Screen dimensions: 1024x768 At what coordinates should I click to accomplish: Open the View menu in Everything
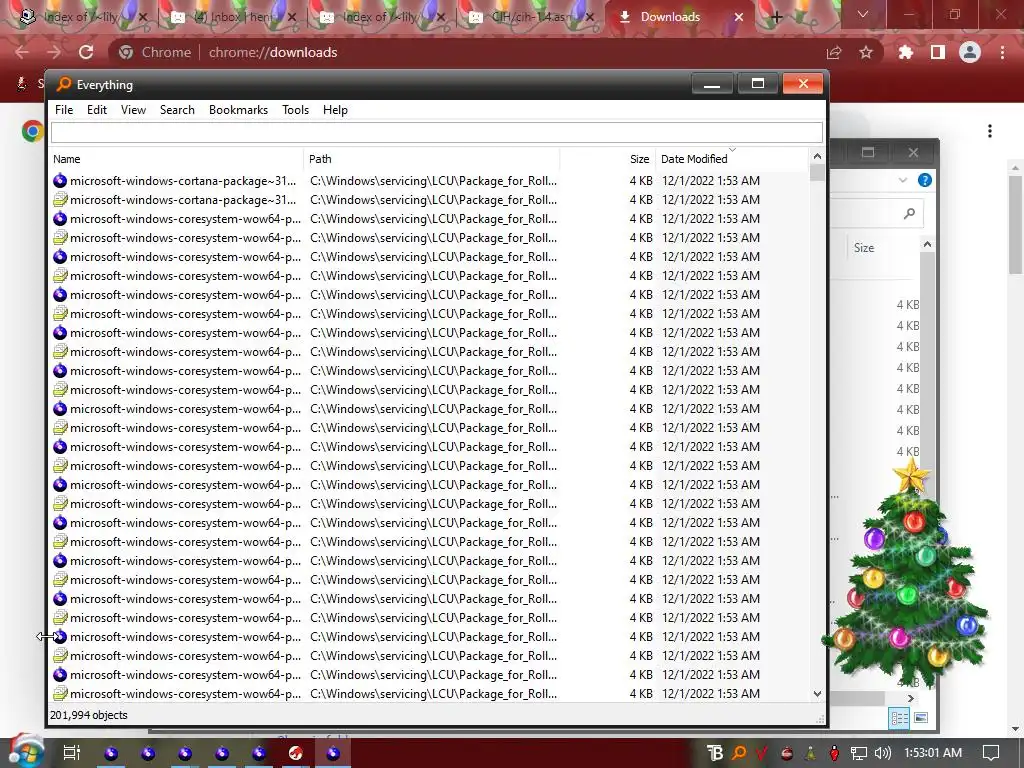[133, 110]
